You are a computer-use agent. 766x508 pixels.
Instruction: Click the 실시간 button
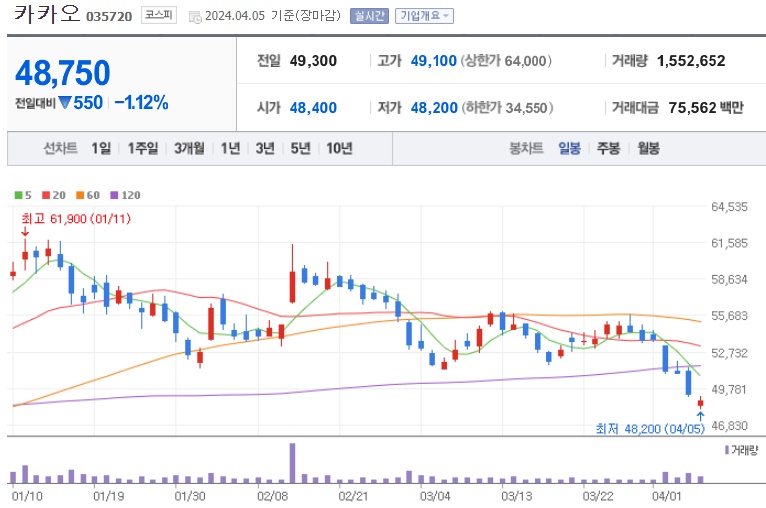click(369, 16)
